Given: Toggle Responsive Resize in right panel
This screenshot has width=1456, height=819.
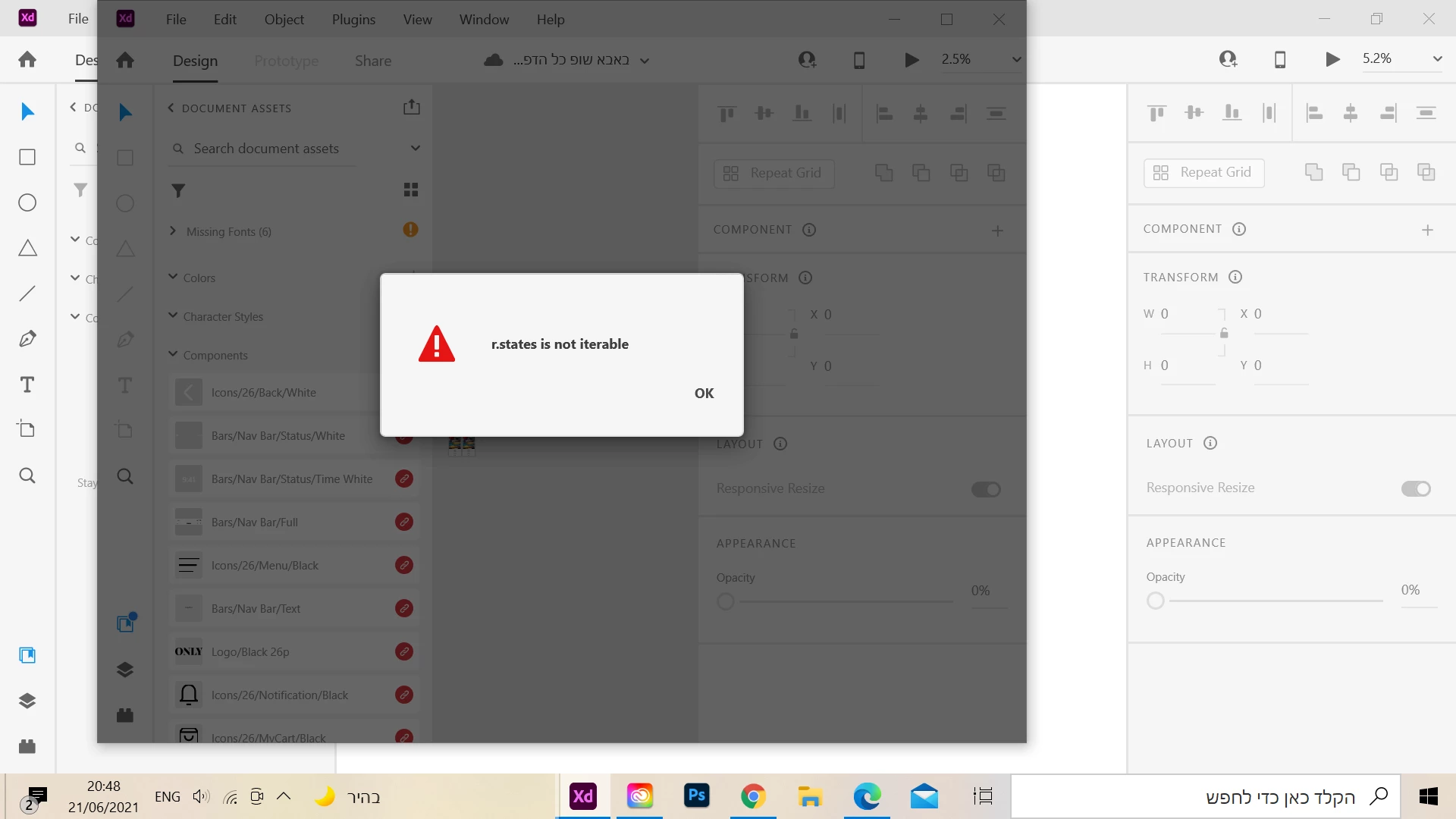Looking at the screenshot, I should coord(1415,488).
